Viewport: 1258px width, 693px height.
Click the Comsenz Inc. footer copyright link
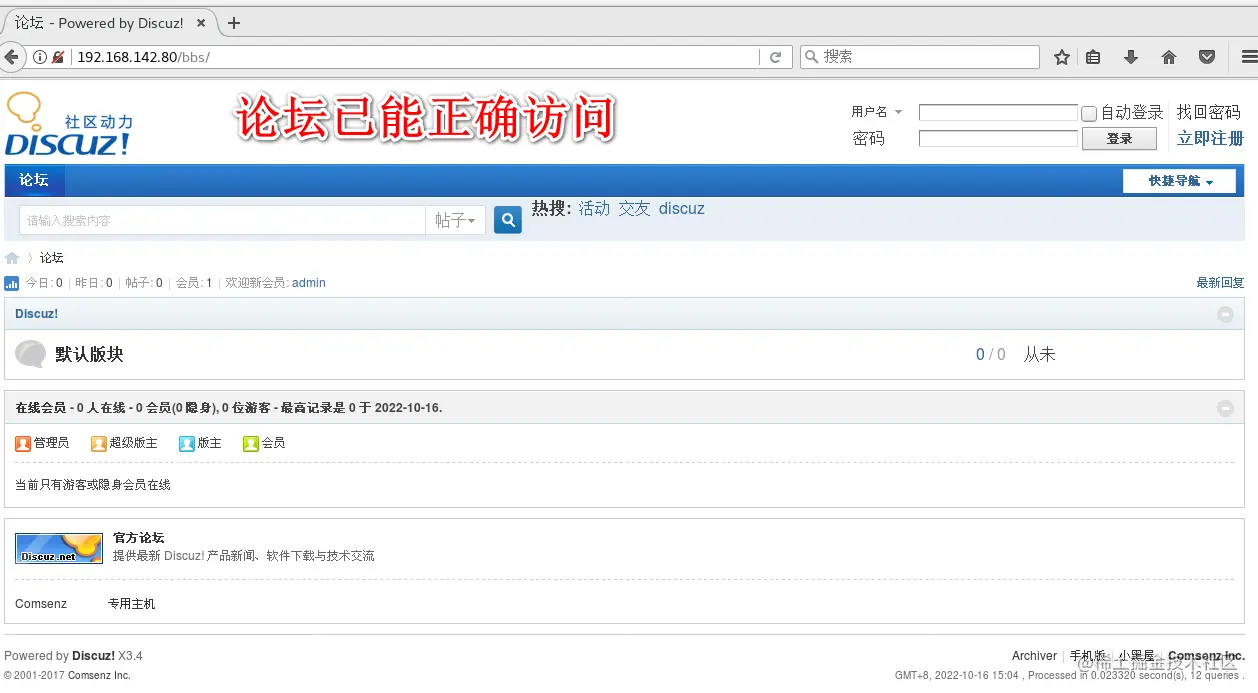99,675
